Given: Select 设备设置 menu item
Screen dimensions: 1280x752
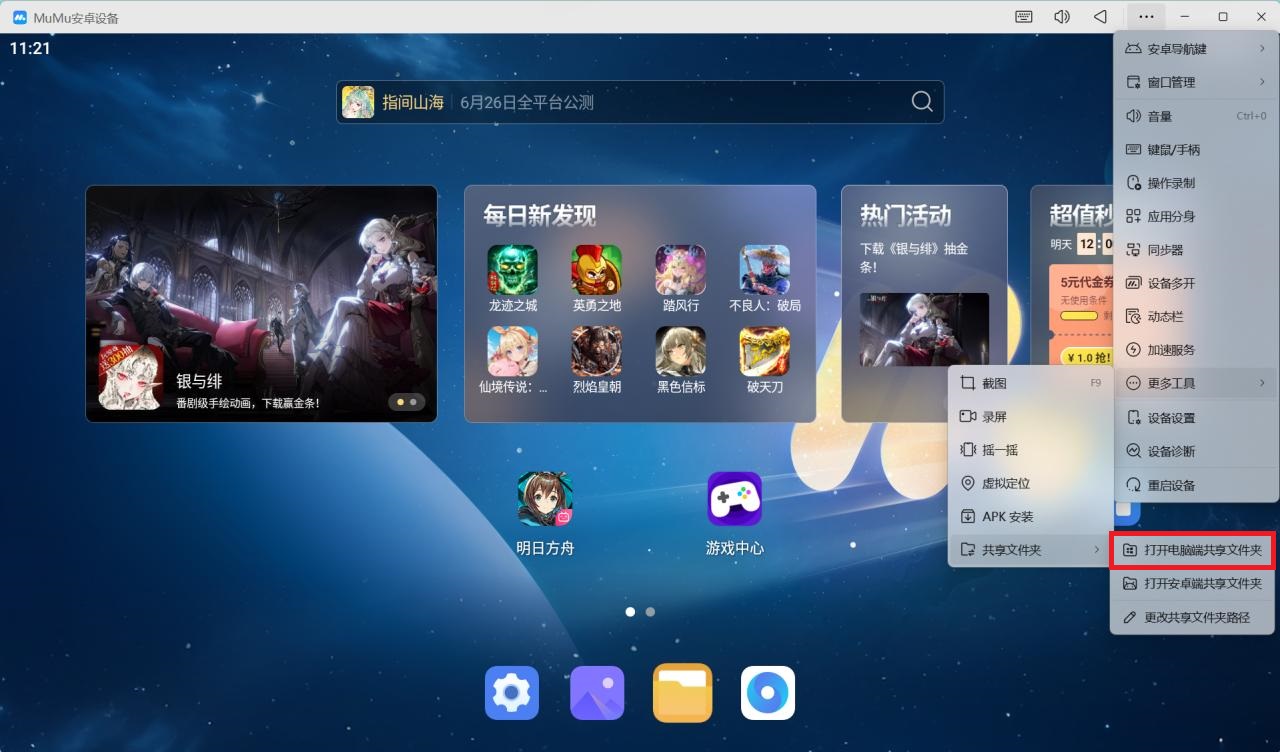Looking at the screenshot, I should coord(1195,418).
